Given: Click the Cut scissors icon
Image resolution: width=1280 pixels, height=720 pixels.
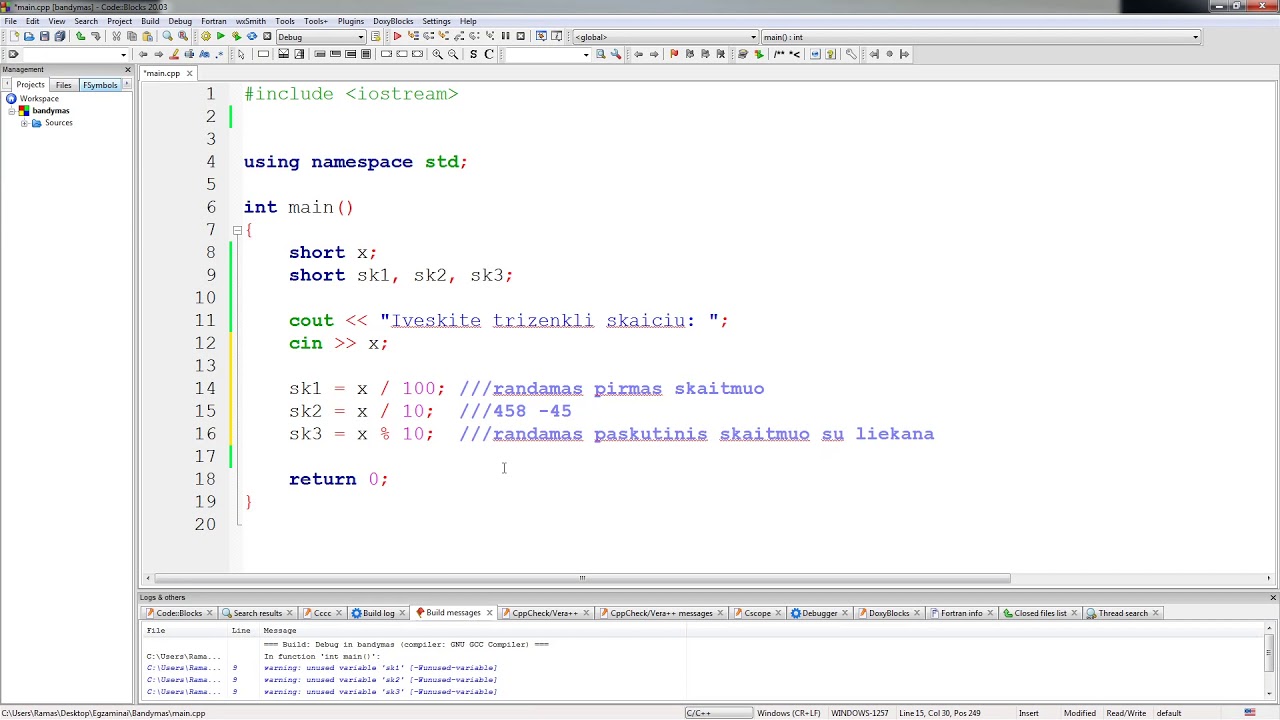Looking at the screenshot, I should pos(117,36).
